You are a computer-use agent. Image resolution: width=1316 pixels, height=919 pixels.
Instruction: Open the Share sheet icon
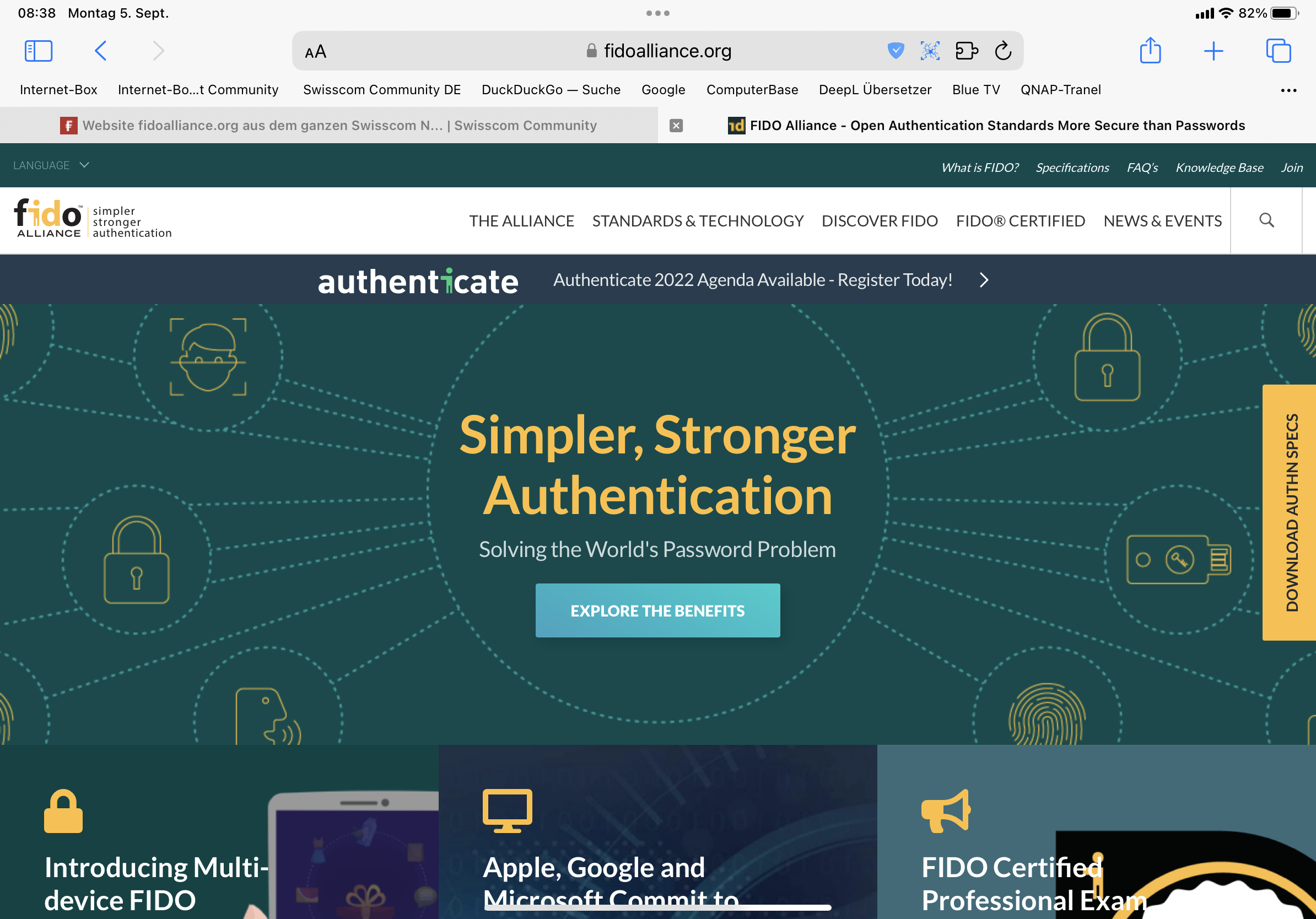[1150, 51]
